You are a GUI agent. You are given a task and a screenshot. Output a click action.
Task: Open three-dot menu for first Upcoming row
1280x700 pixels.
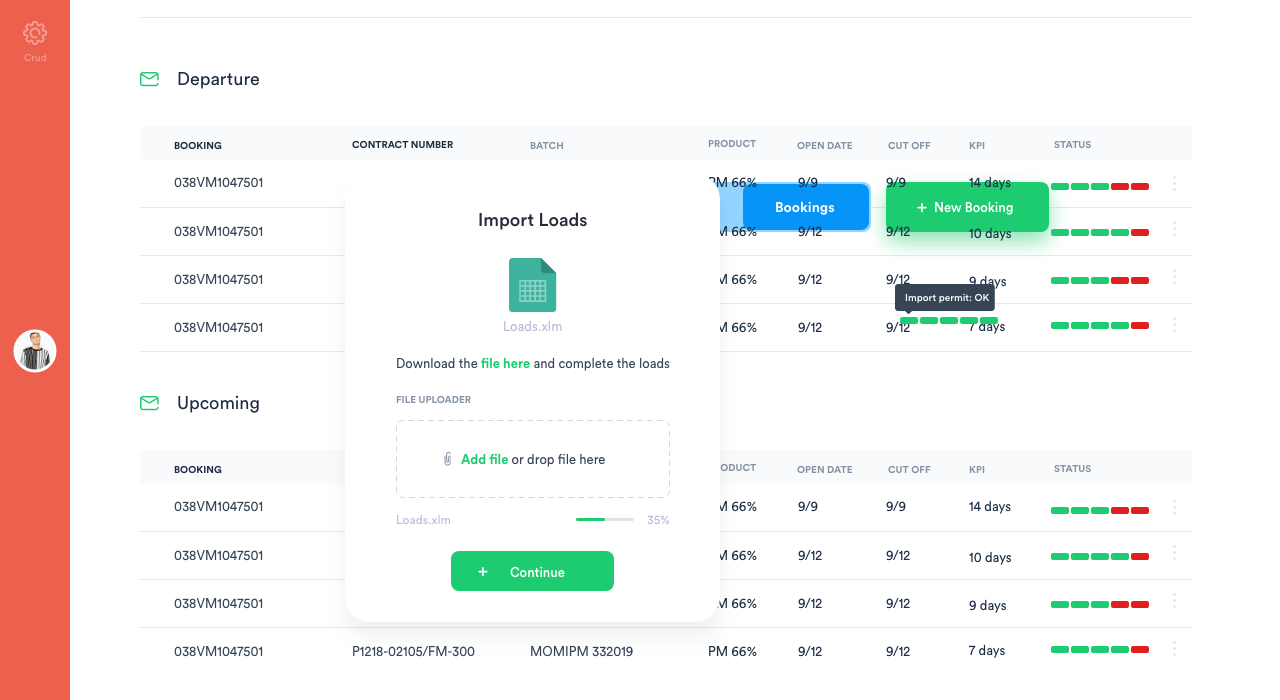[1174, 507]
